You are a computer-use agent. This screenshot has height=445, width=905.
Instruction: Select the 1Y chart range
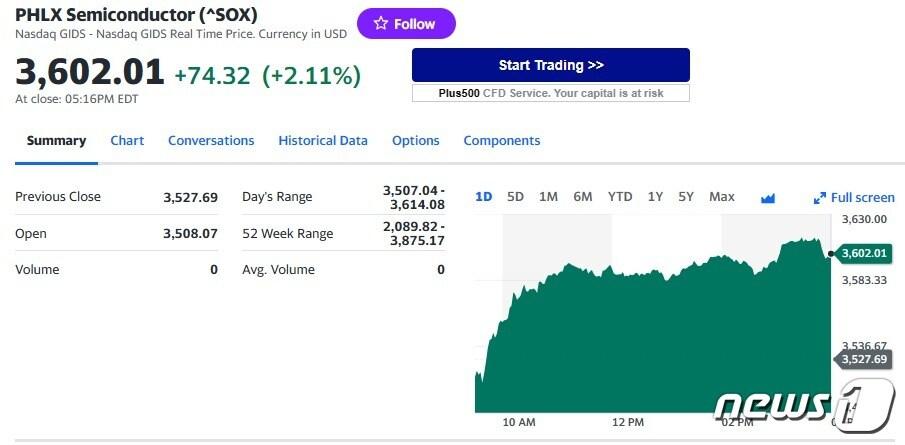(655, 197)
